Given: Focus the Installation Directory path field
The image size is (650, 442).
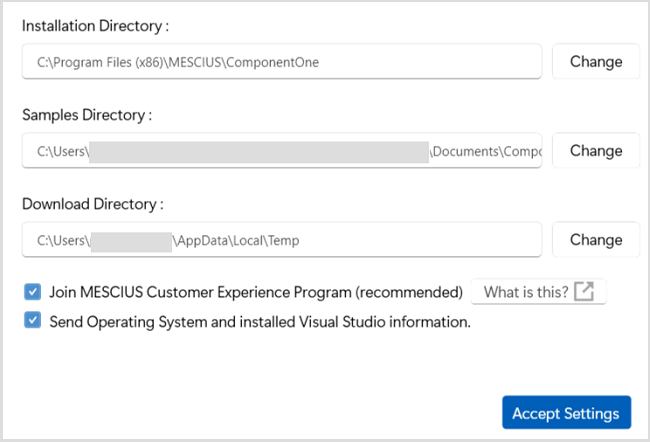Looking at the screenshot, I should (281, 62).
